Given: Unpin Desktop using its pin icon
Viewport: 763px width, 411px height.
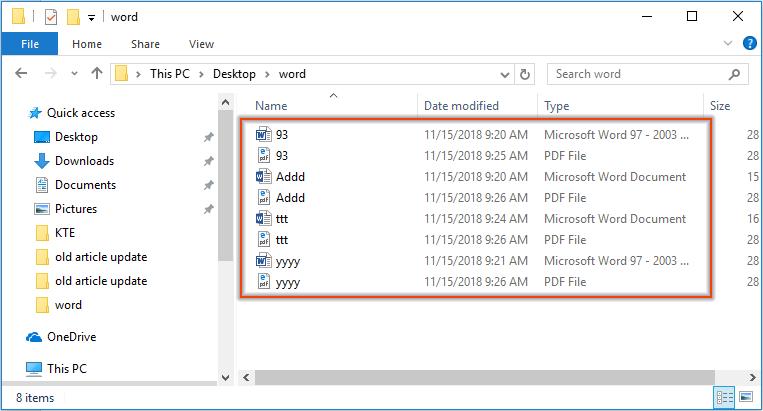Looking at the screenshot, I should pyautogui.click(x=208, y=137).
